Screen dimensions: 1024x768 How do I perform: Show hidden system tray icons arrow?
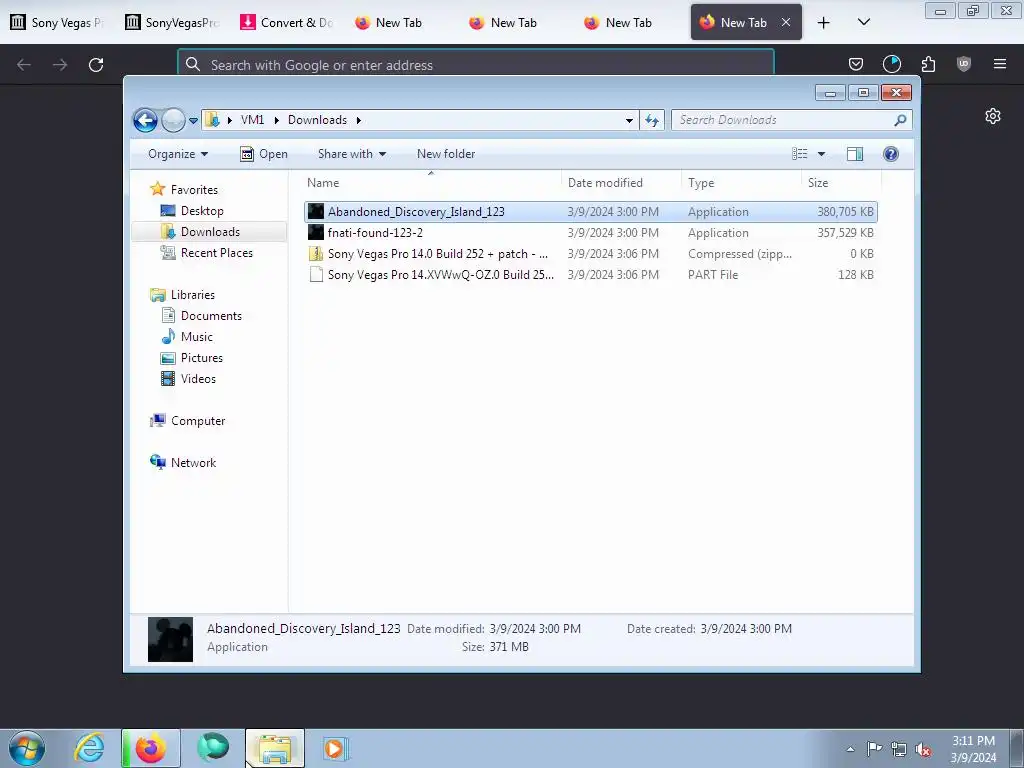click(850, 749)
